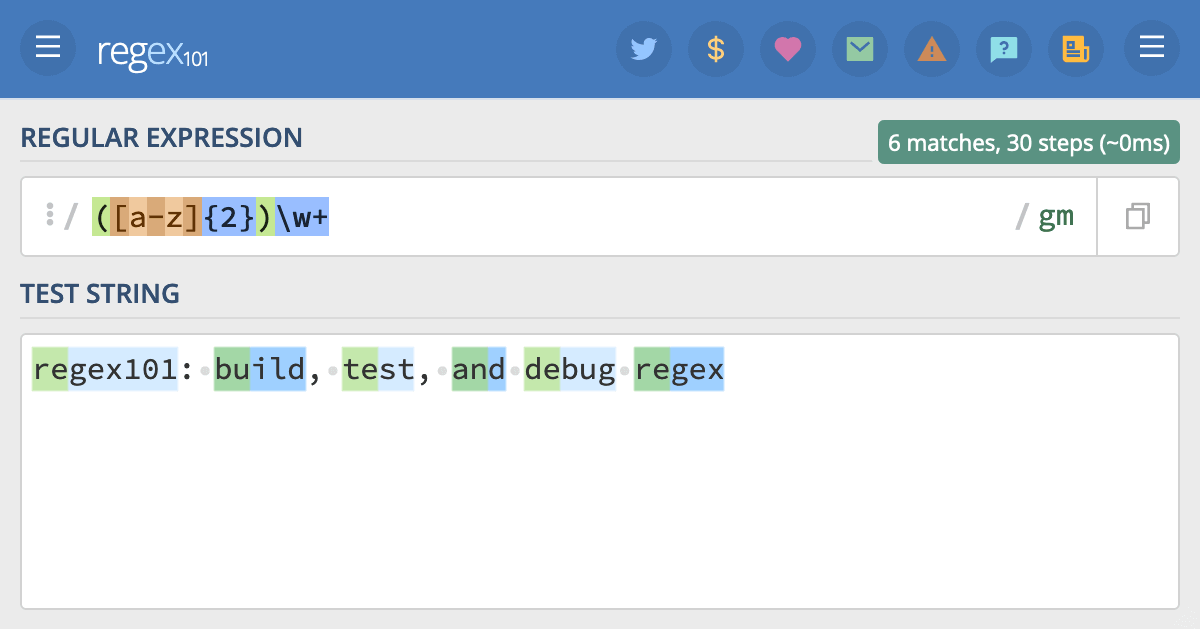1200x629 pixels.
Task: Open the left hamburger menu
Action: click(47, 48)
